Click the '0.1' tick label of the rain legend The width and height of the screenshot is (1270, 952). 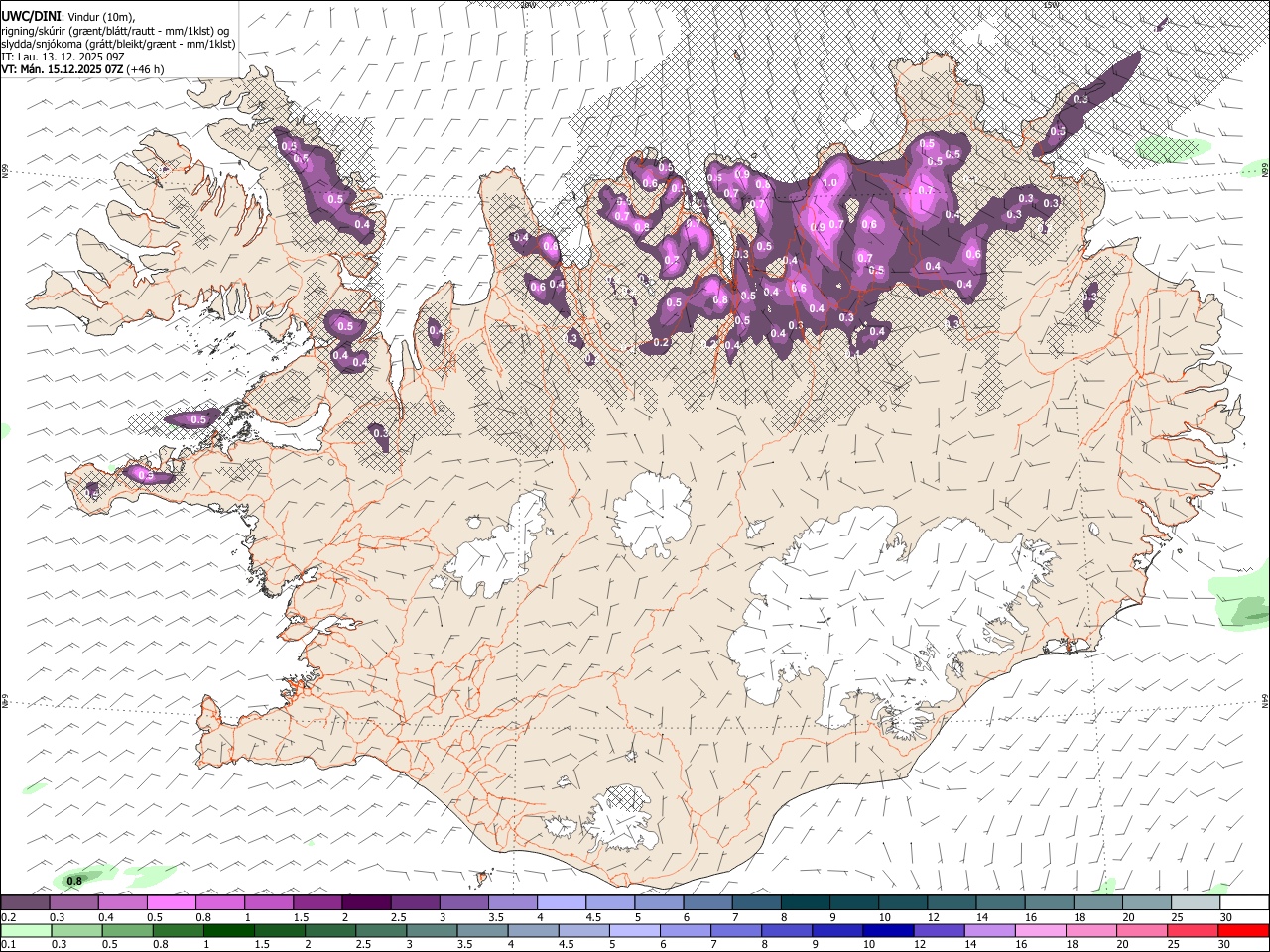tap(9, 945)
